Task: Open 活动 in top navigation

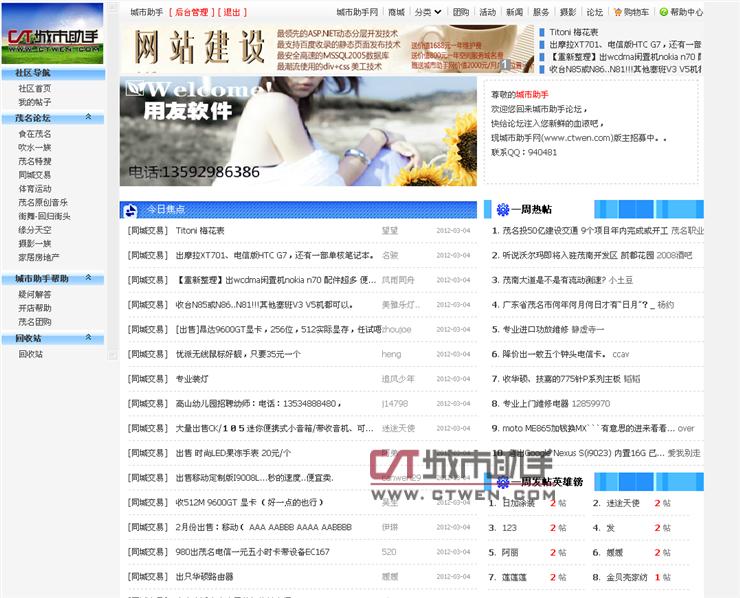Action: point(488,12)
